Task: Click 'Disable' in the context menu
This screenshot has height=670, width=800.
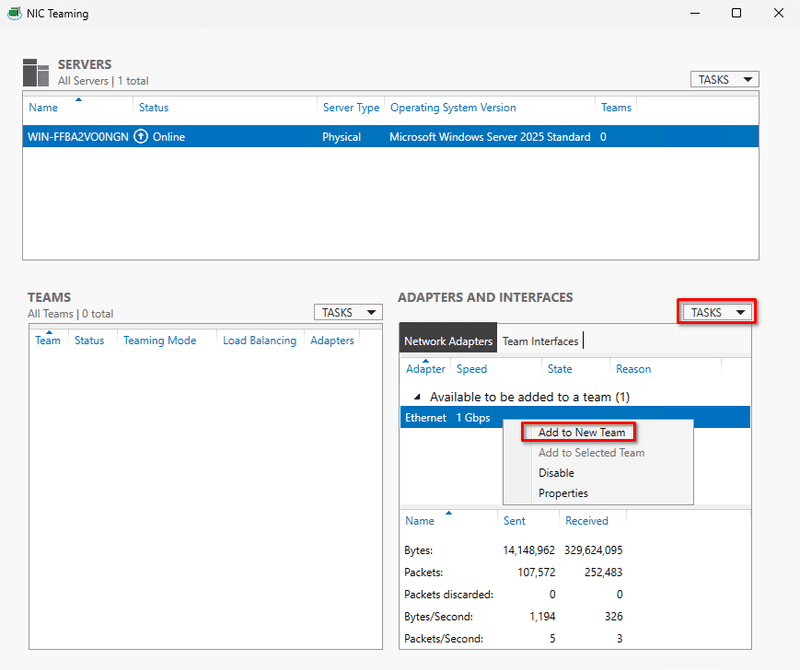Action: coord(555,472)
